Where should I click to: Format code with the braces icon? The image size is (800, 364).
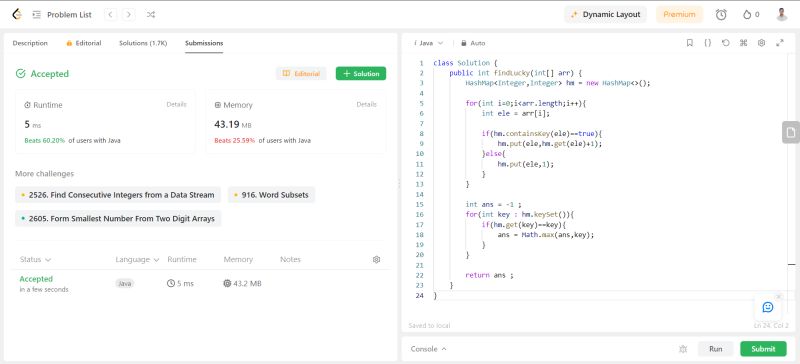pyautogui.click(x=708, y=43)
